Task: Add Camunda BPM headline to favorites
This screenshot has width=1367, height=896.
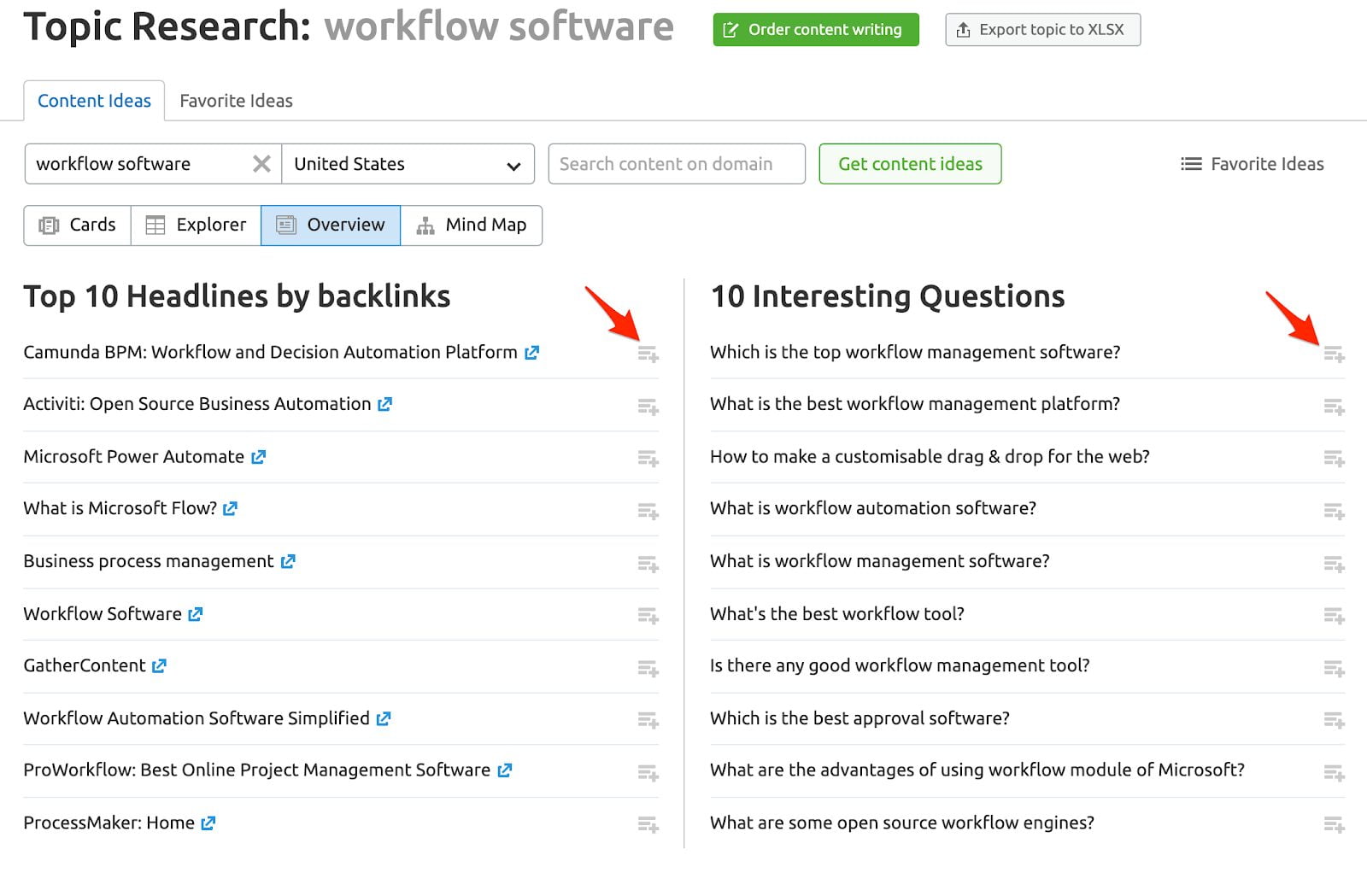Action: (x=648, y=354)
